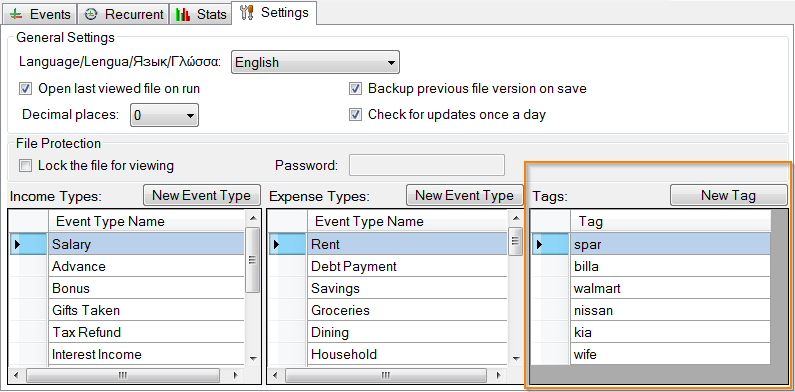Uncheck Backup previous file version on save
Viewport: 795px width, 392px height.
(355, 89)
